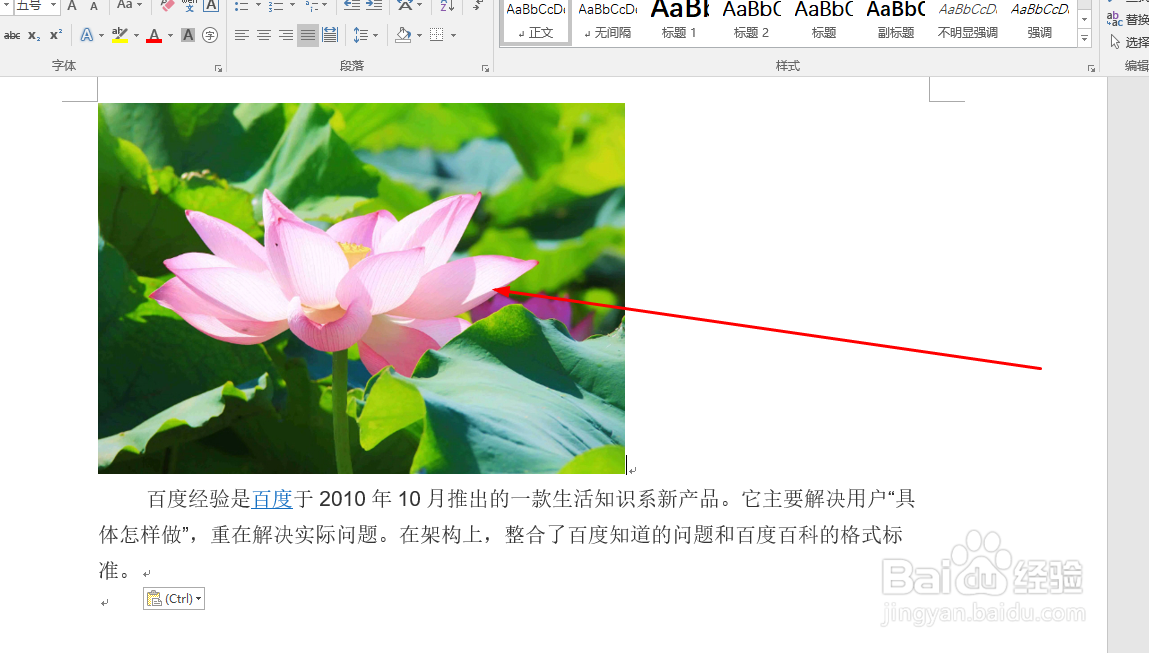Click the sort icon in paragraph group
Image resolution: width=1149 pixels, height=653 pixels.
click(445, 7)
